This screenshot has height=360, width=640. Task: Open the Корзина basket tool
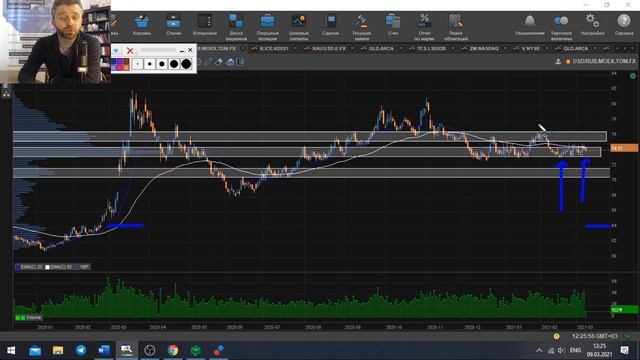pos(142,25)
